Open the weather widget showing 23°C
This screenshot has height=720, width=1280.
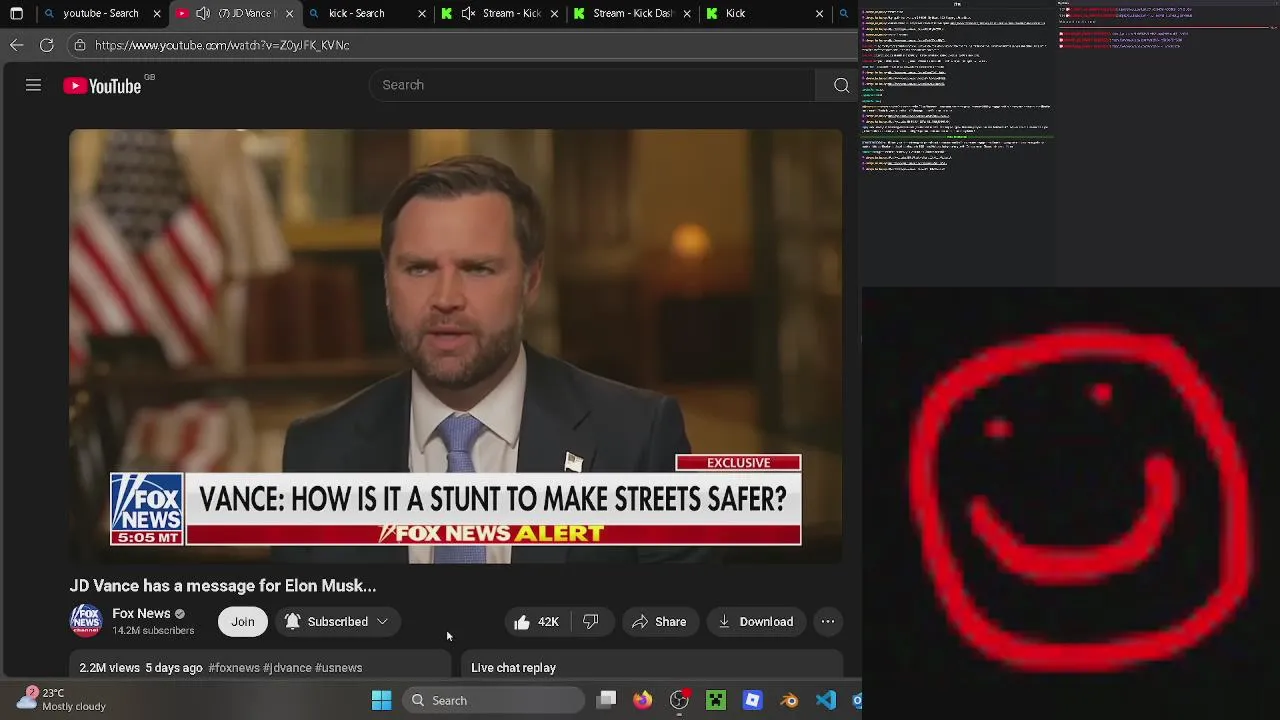(62, 699)
